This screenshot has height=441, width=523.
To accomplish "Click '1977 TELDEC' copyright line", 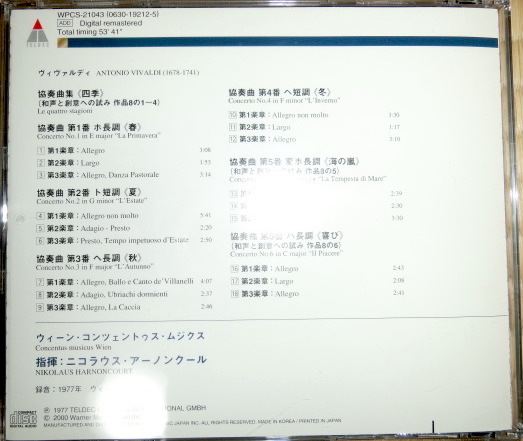I will click(x=125, y=409).
